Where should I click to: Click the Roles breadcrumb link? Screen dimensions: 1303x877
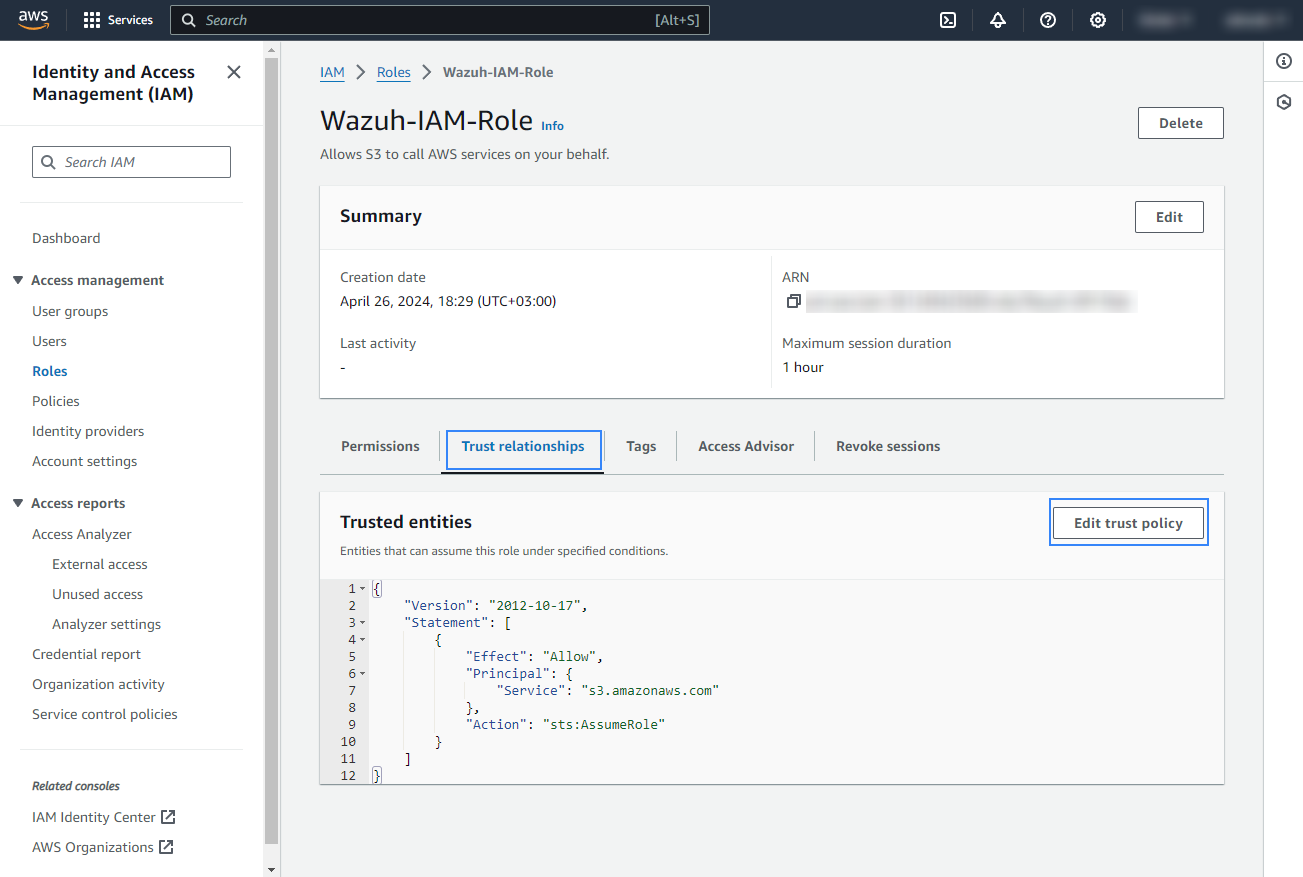393,72
